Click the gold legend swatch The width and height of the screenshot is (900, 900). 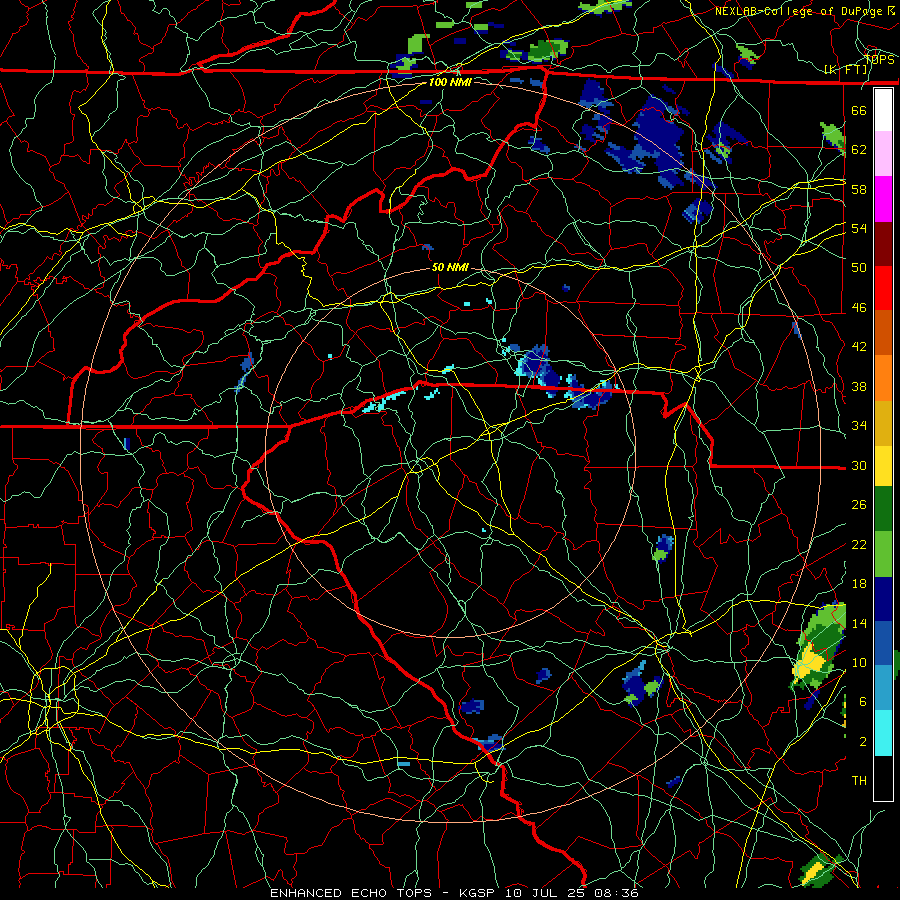pos(883,423)
